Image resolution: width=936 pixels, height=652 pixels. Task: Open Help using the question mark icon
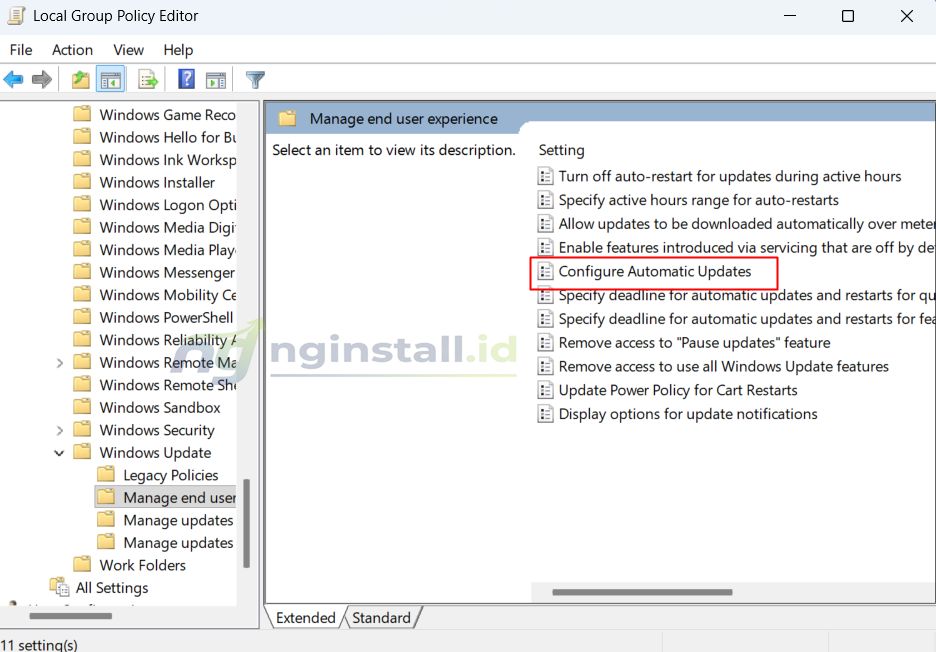pos(186,79)
